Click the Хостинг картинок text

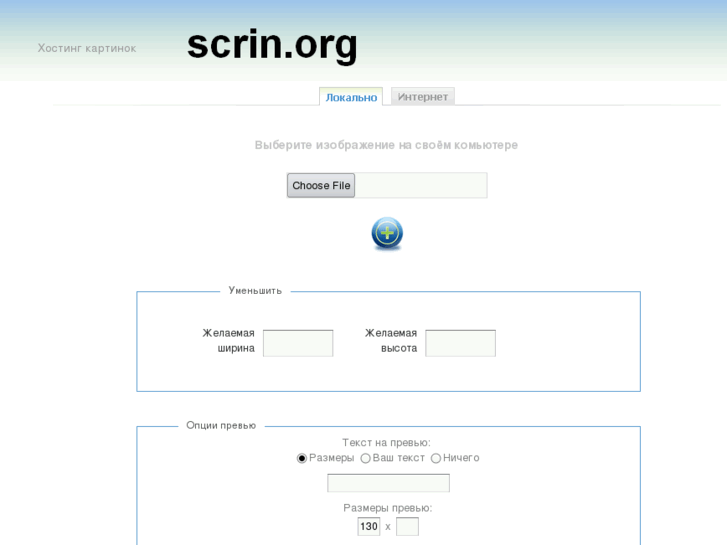(x=87, y=48)
